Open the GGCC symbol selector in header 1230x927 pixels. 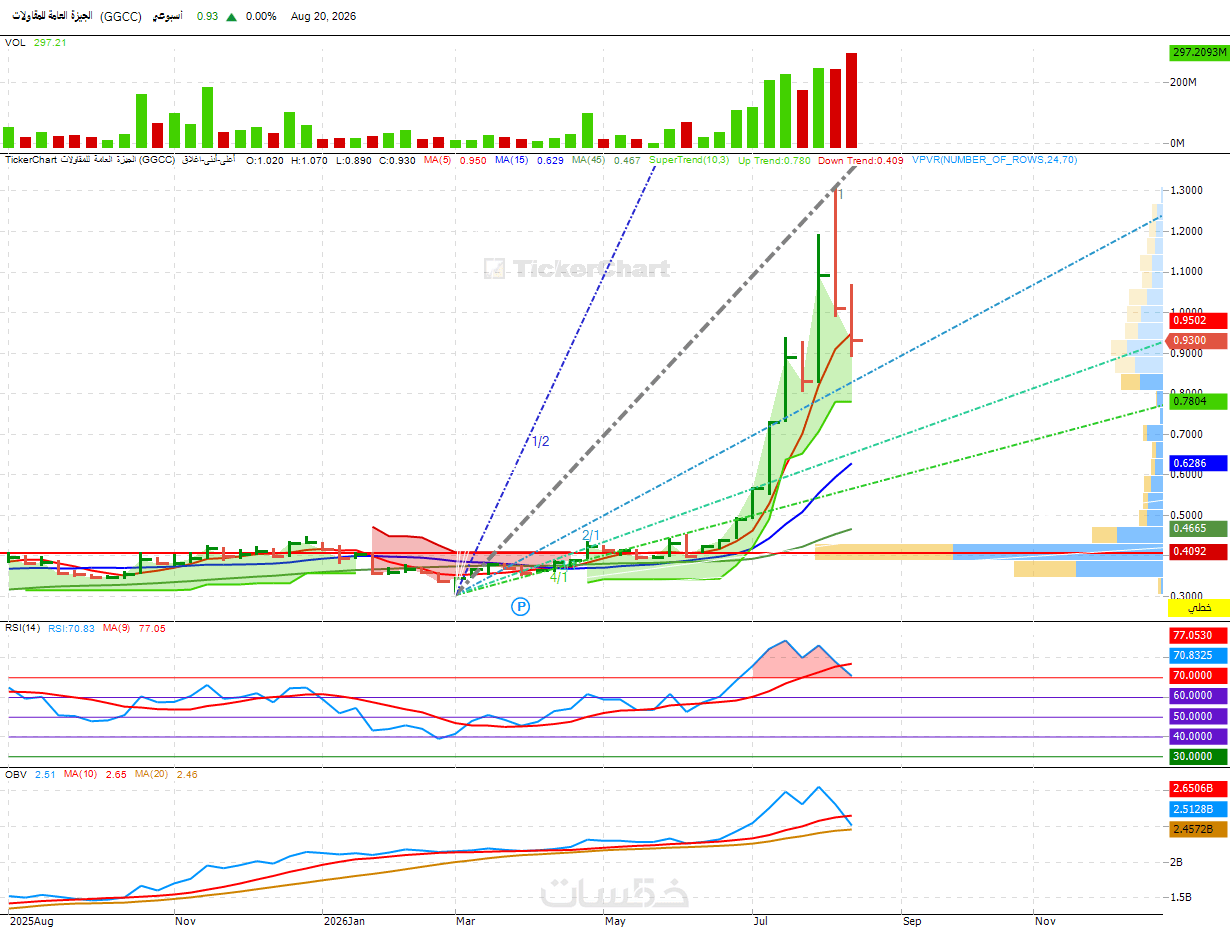121,17
